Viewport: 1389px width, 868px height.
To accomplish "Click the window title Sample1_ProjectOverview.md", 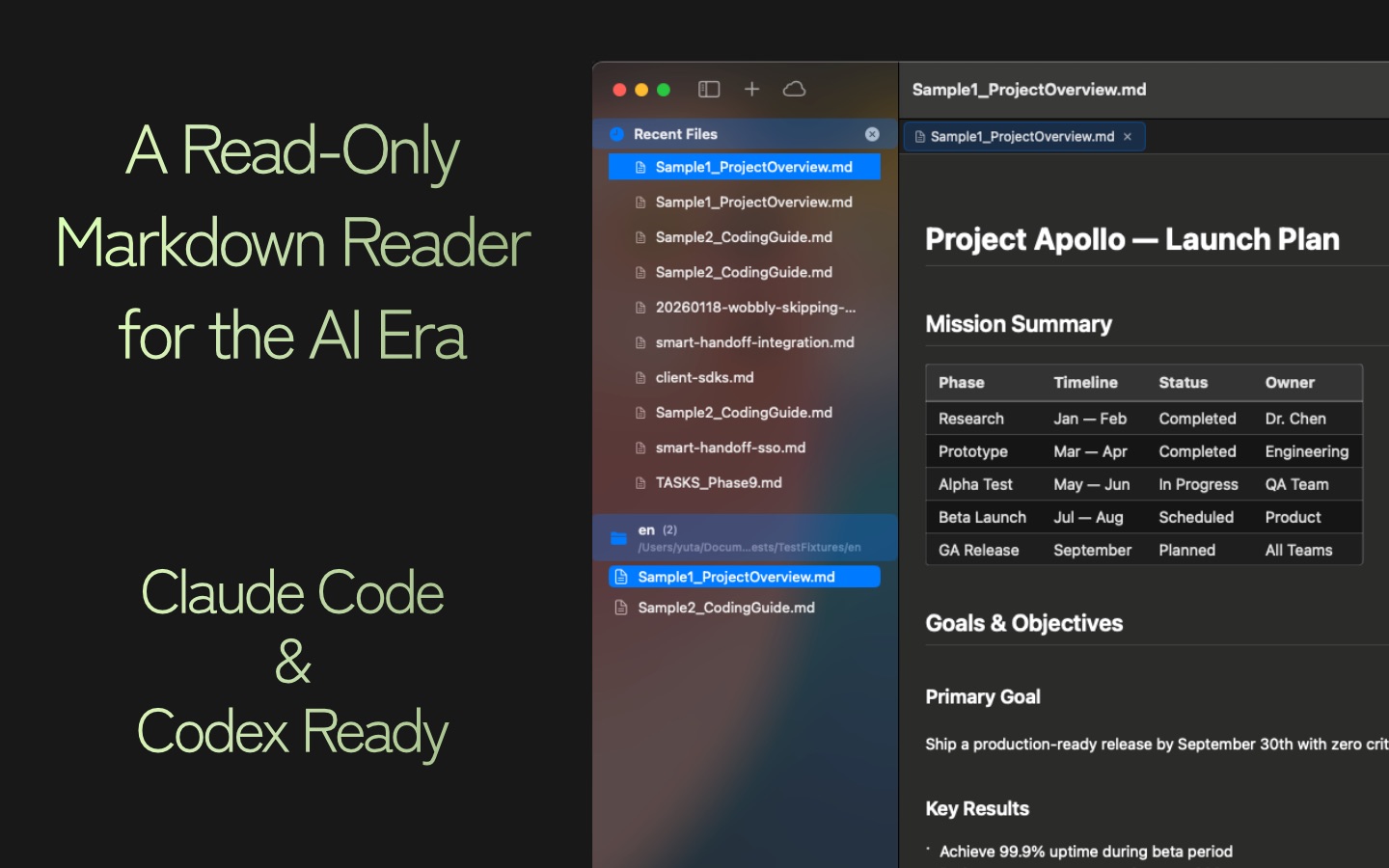I will [x=1029, y=90].
